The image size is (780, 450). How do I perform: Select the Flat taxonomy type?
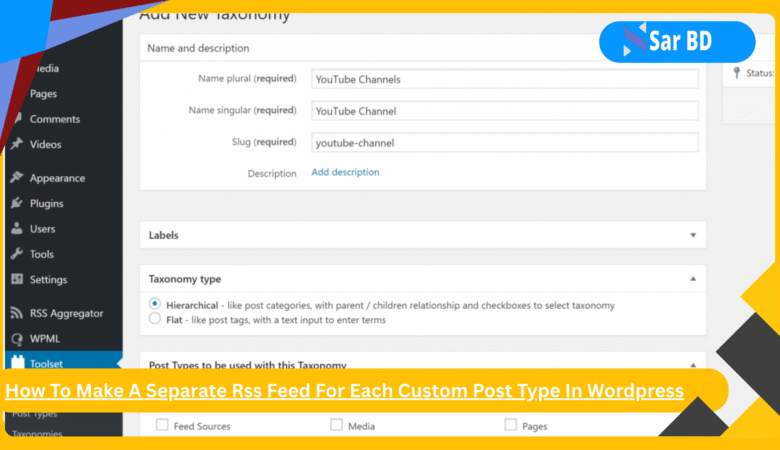(x=155, y=318)
